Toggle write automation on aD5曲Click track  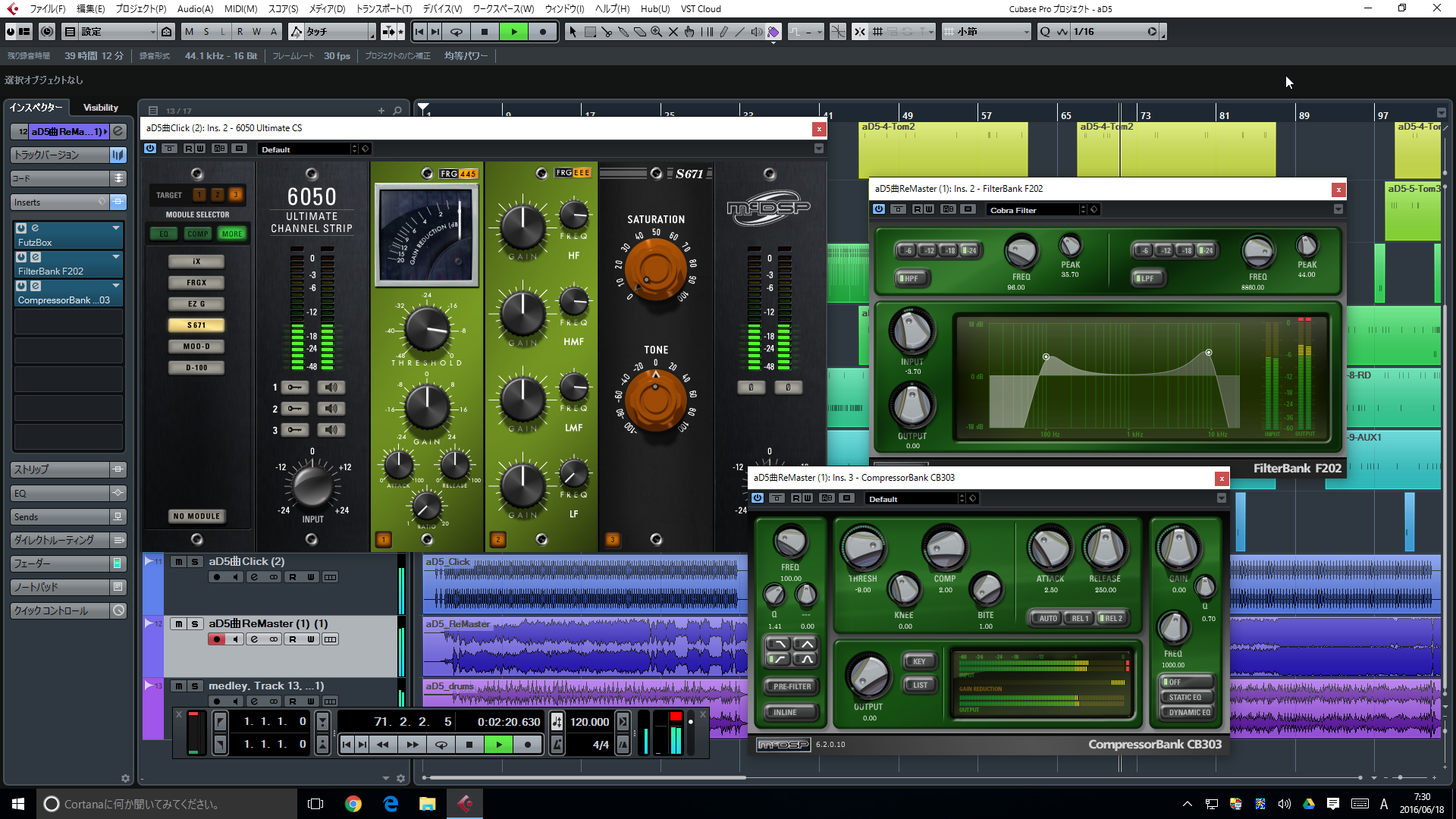coord(311,577)
